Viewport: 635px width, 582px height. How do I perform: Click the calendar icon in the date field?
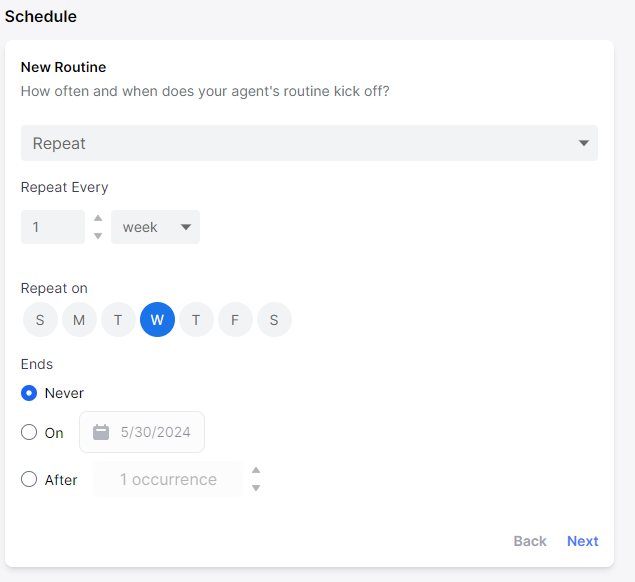coord(101,432)
